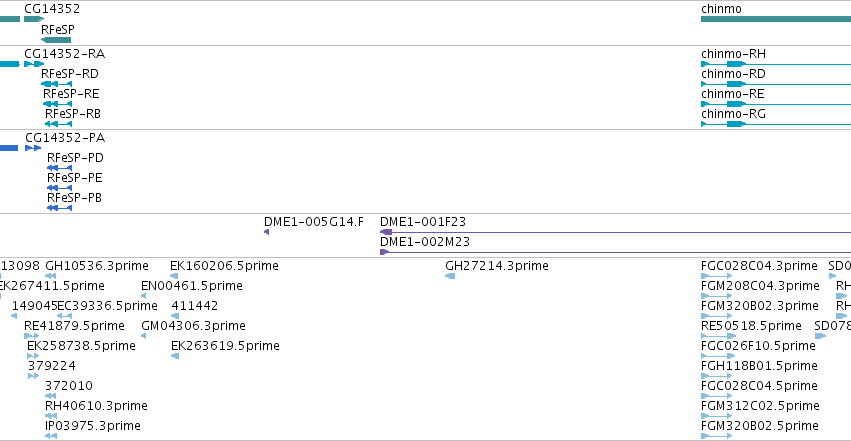The width and height of the screenshot is (851, 441).
Task: Select the GM04306.3prime EST marker
Action: 143,336
